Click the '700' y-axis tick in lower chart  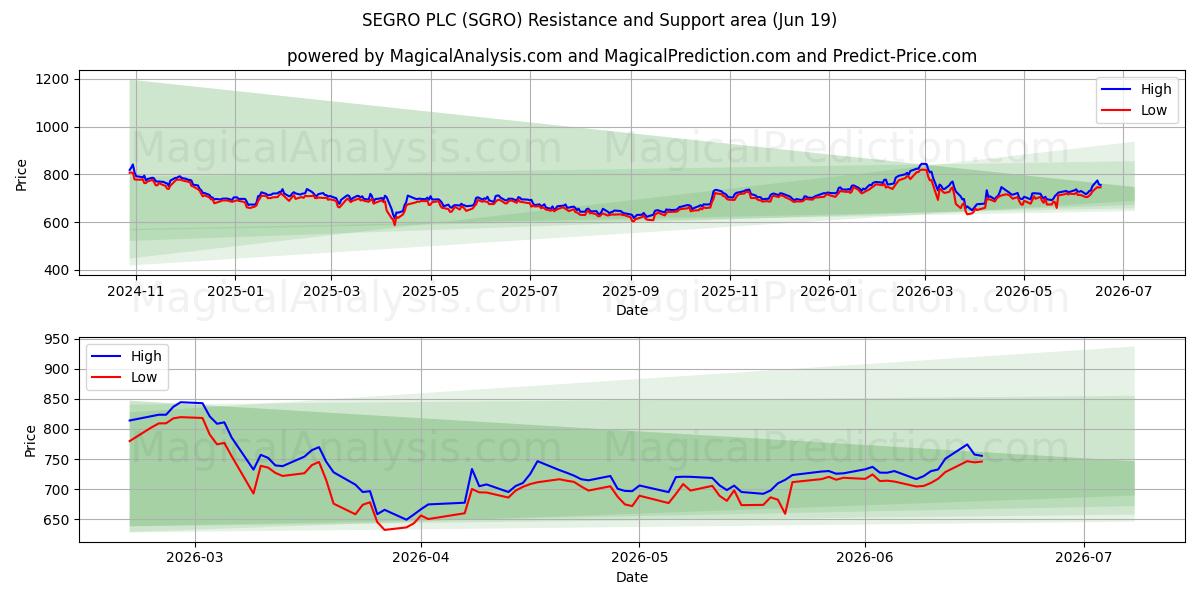point(56,490)
